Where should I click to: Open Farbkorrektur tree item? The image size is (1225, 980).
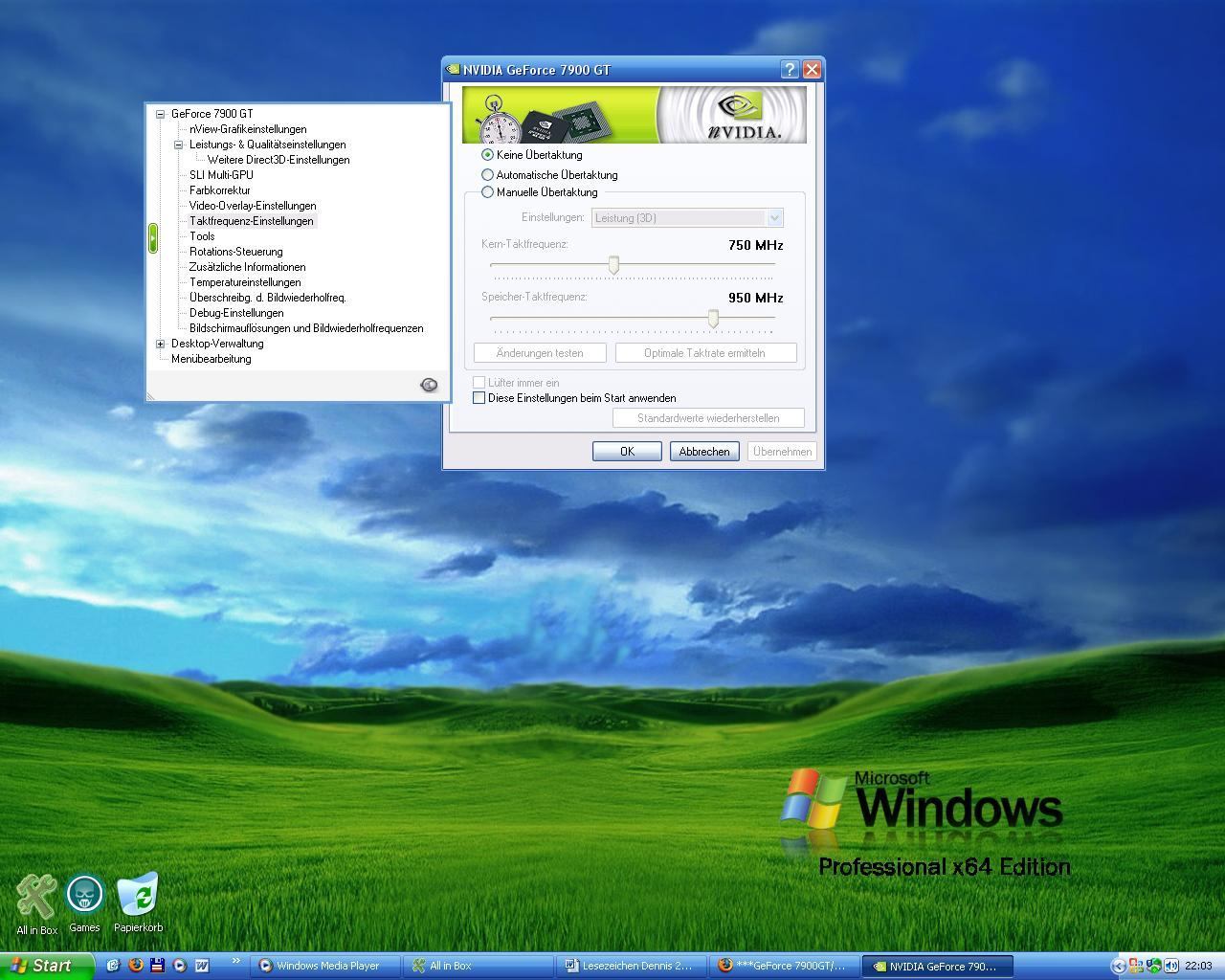point(219,190)
